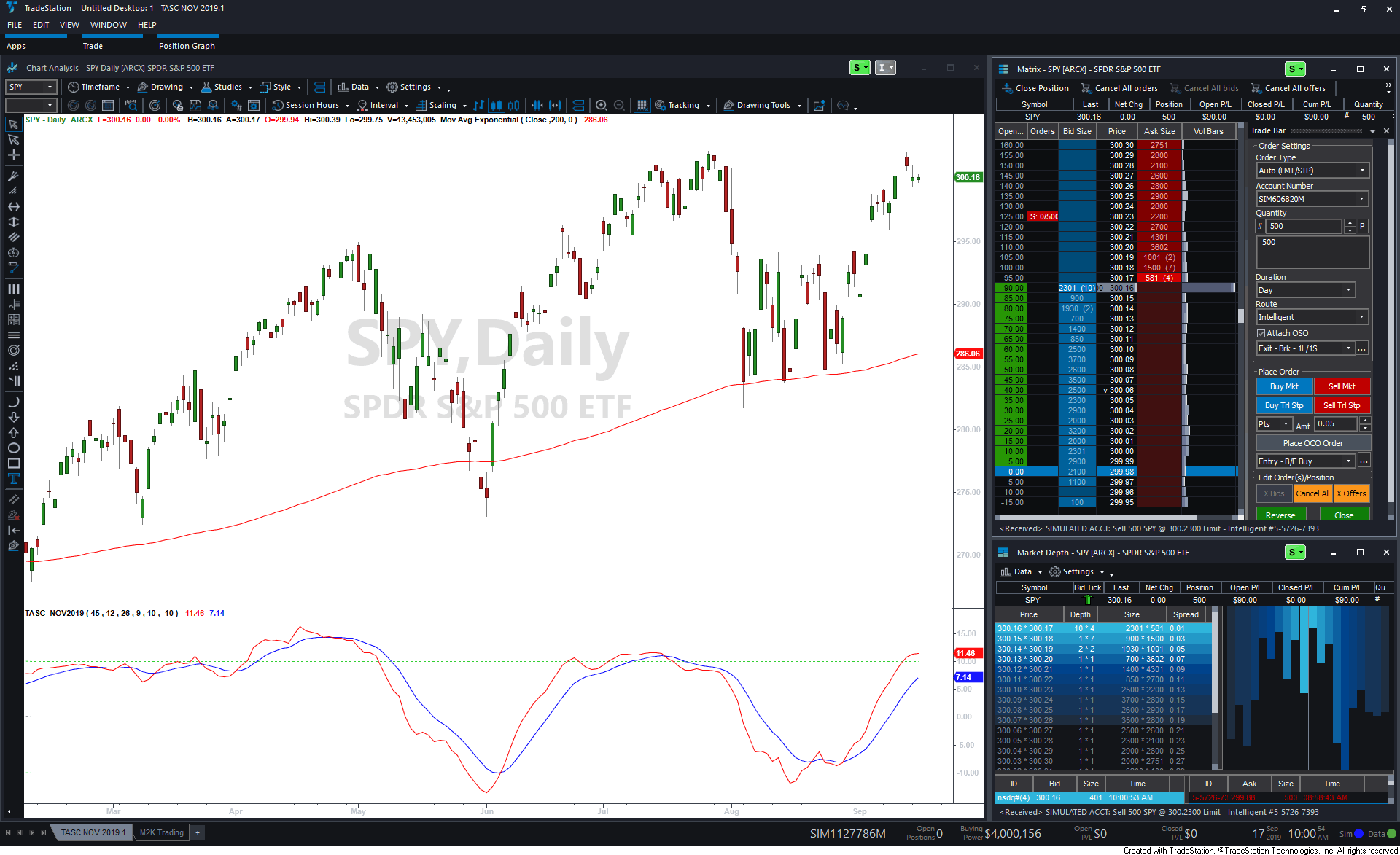The width and height of the screenshot is (1400, 855).
Task: Select the Text drawing tool
Action: (13, 479)
